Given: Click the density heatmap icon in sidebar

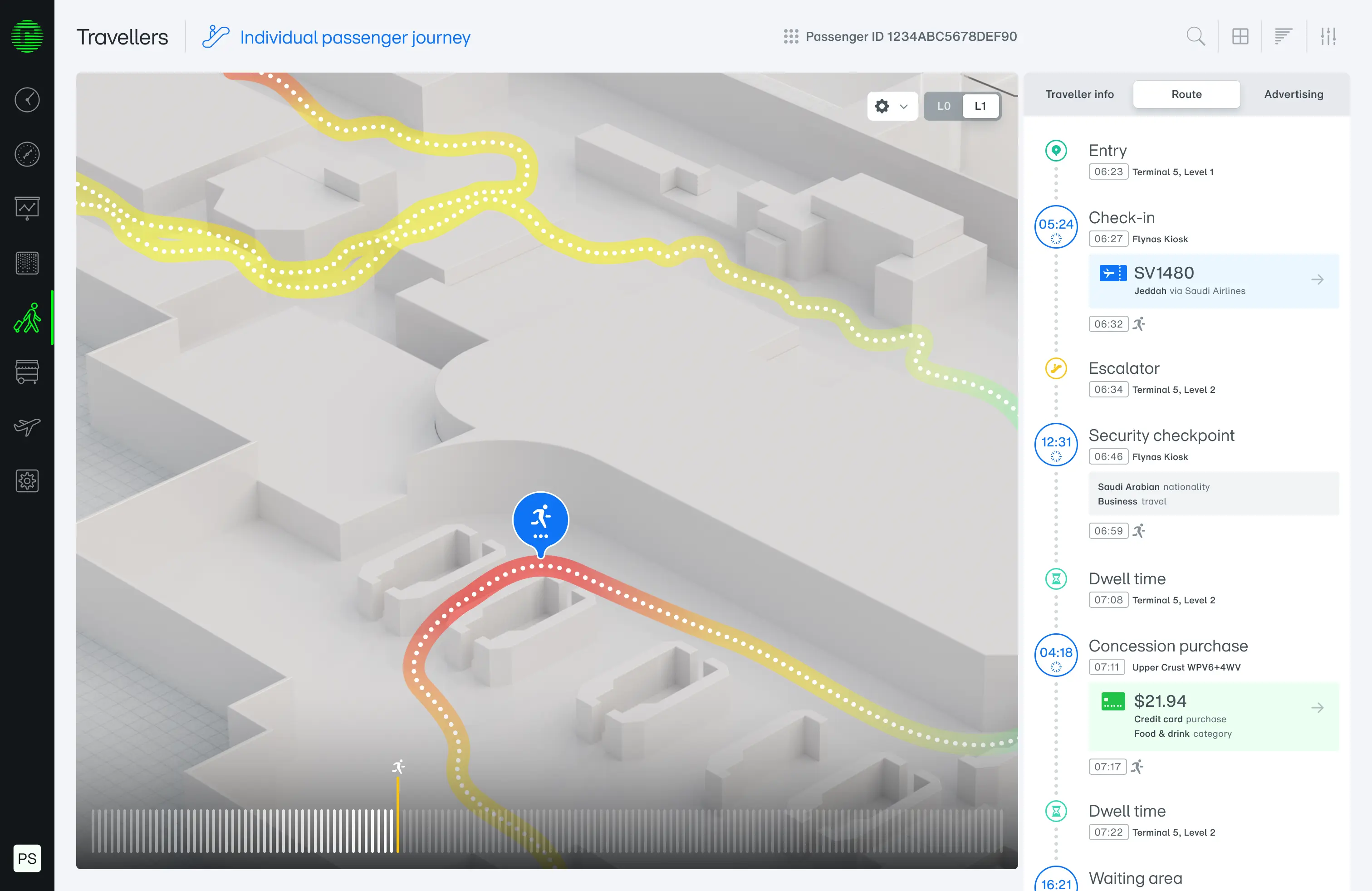Looking at the screenshot, I should 26,262.
